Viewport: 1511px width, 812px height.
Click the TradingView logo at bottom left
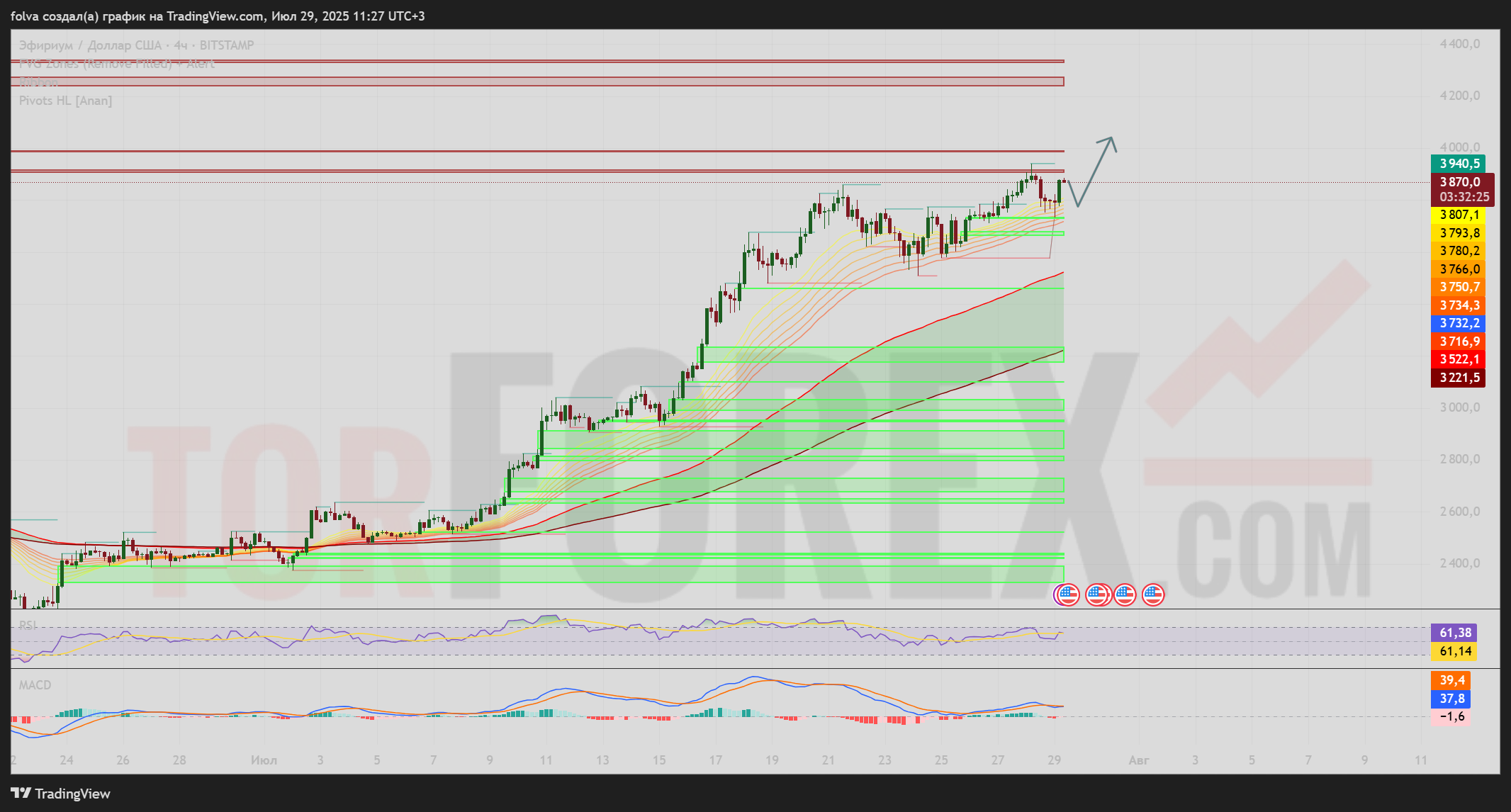(x=61, y=793)
